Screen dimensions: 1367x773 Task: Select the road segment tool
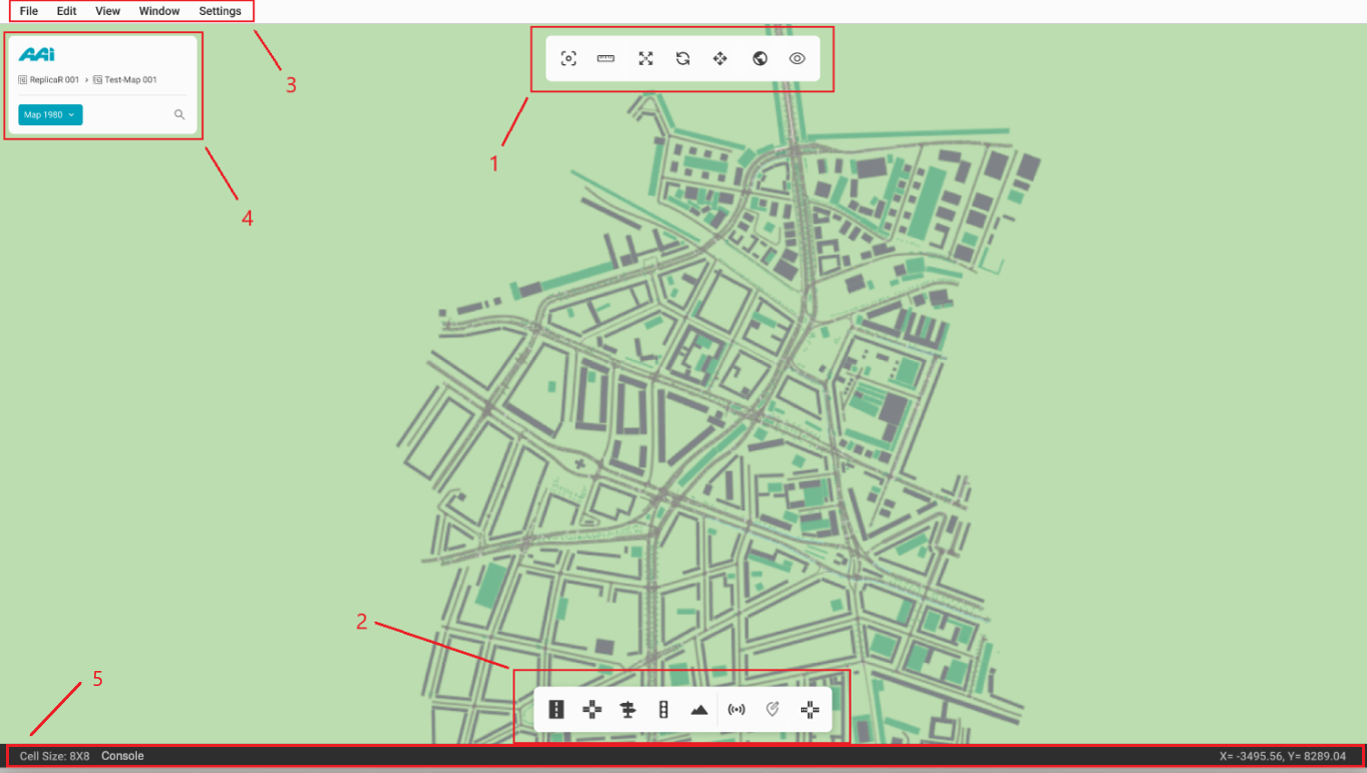(x=556, y=710)
